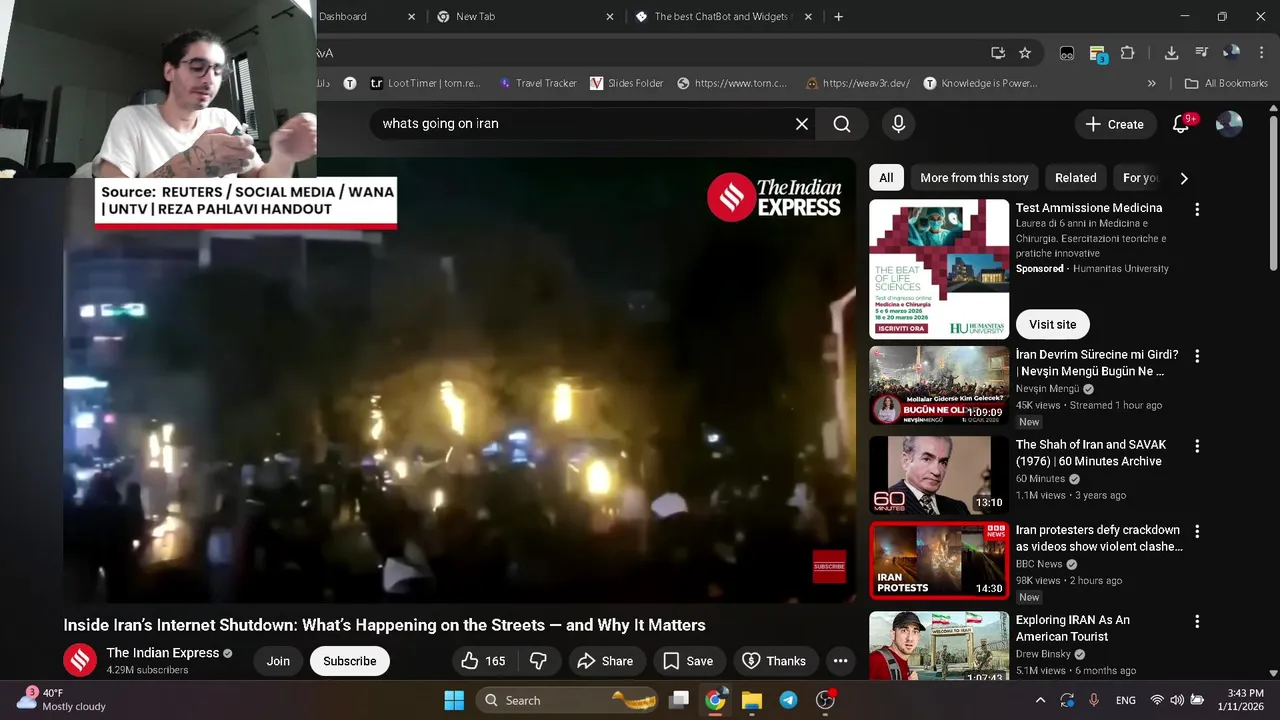Open options for İran Devrim Sürecine video
This screenshot has height=720, width=1280.
coord(1197,356)
